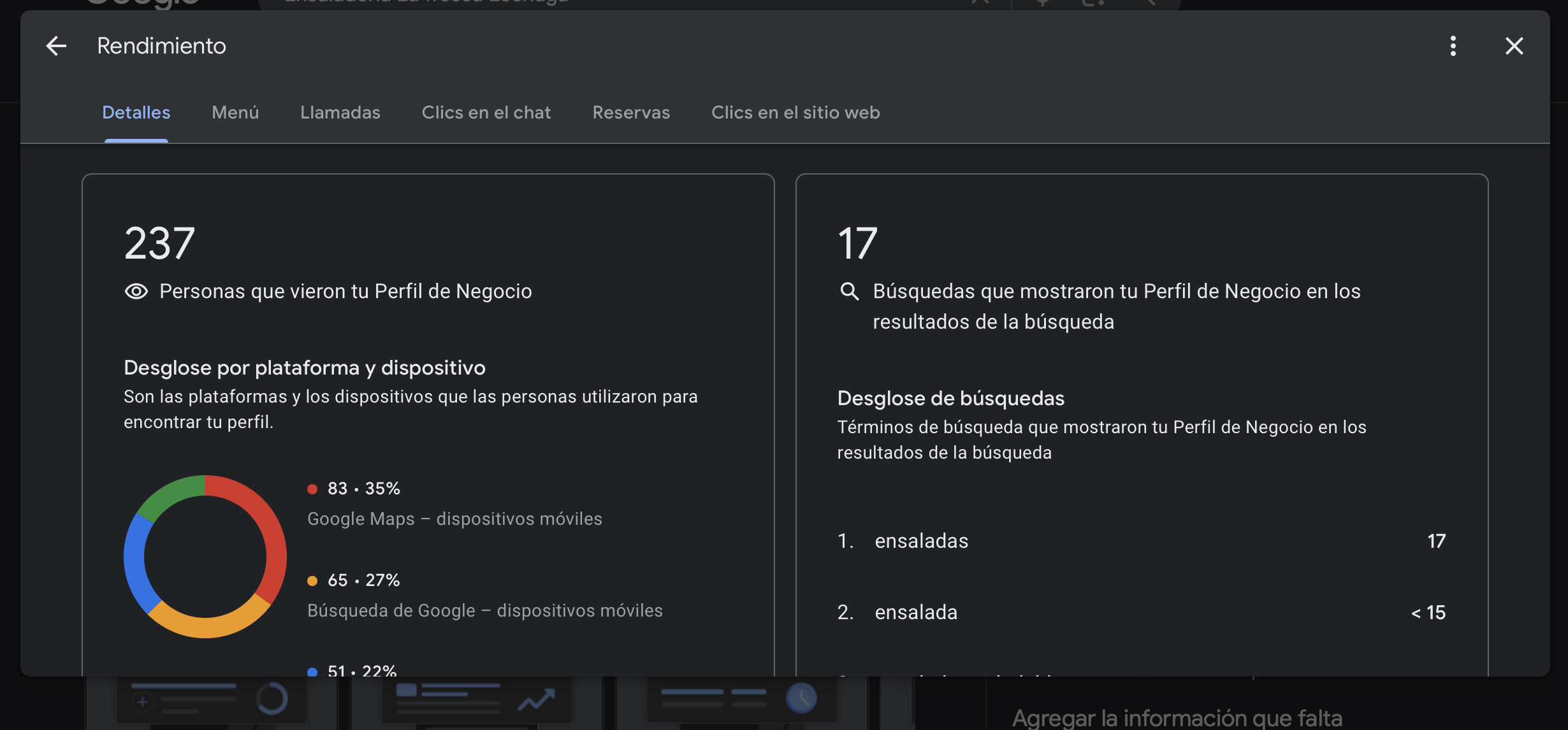Viewport: 1568px width, 730px height.
Task: Select Clics en el sitio web tab
Action: (795, 113)
